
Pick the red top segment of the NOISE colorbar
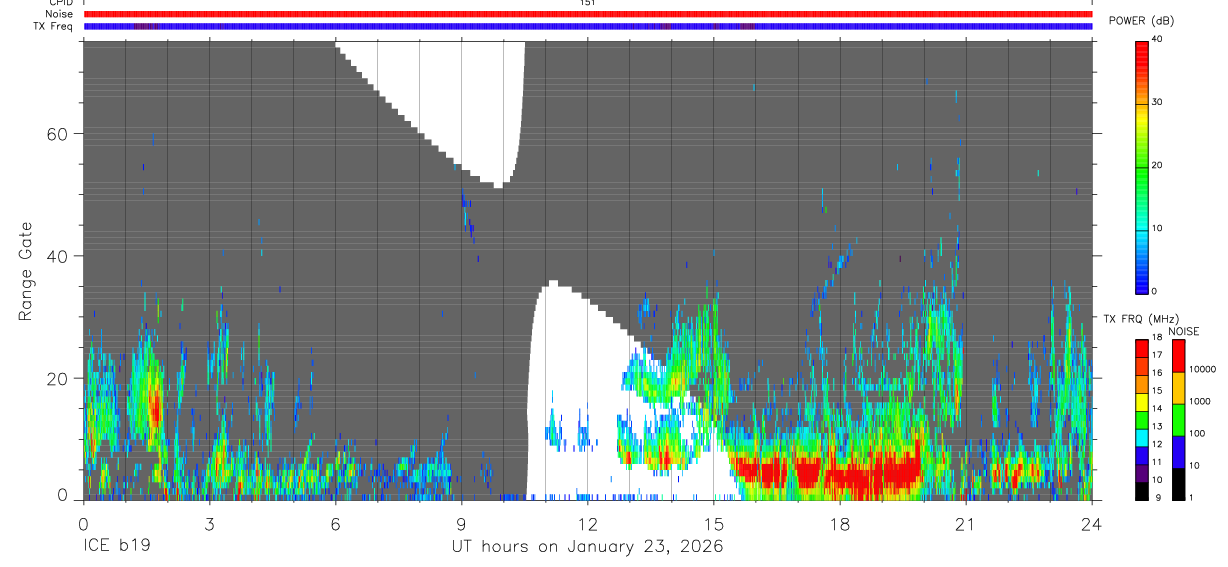tap(1178, 355)
